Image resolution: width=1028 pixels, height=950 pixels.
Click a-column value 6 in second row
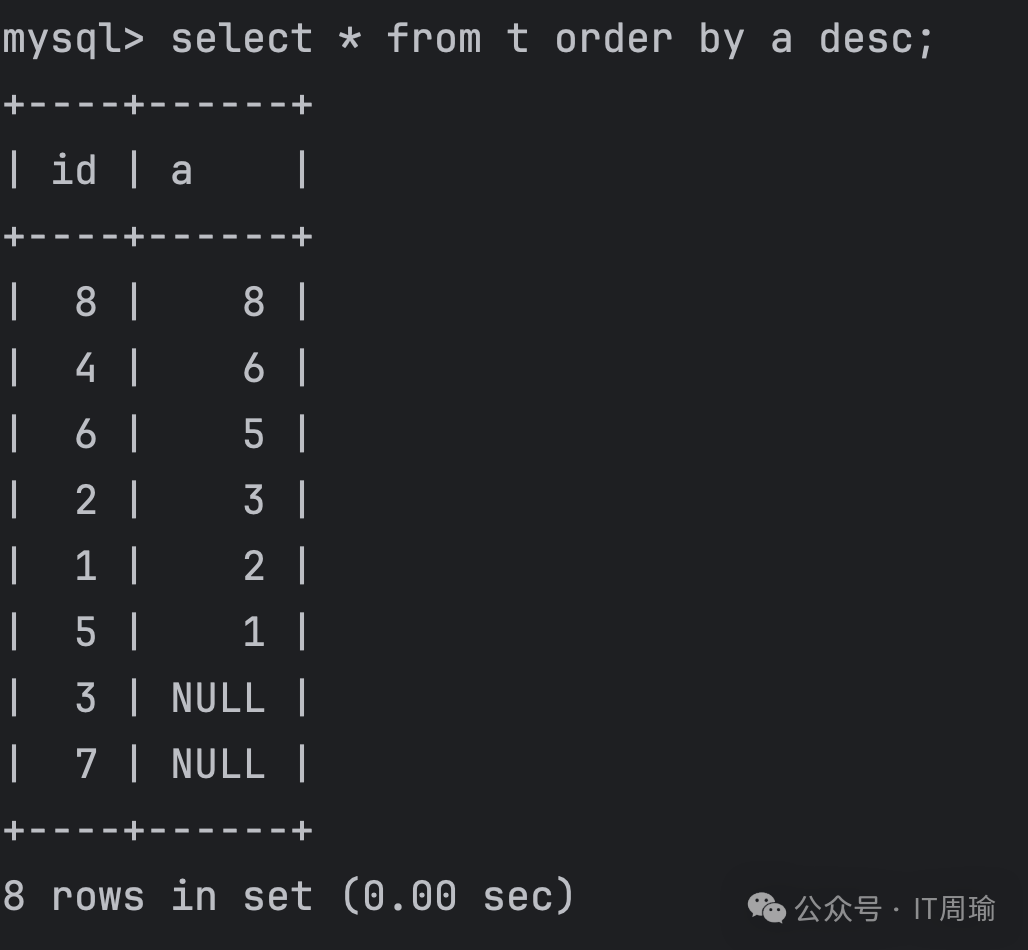(254, 368)
